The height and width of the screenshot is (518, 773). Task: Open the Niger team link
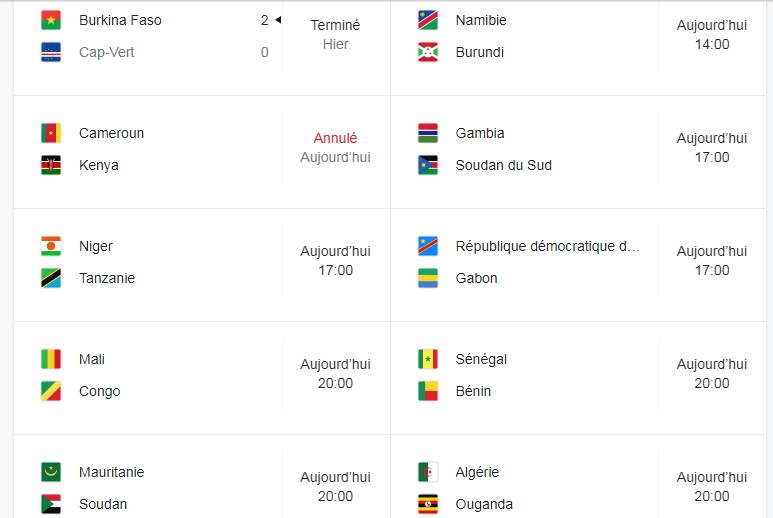pos(96,246)
